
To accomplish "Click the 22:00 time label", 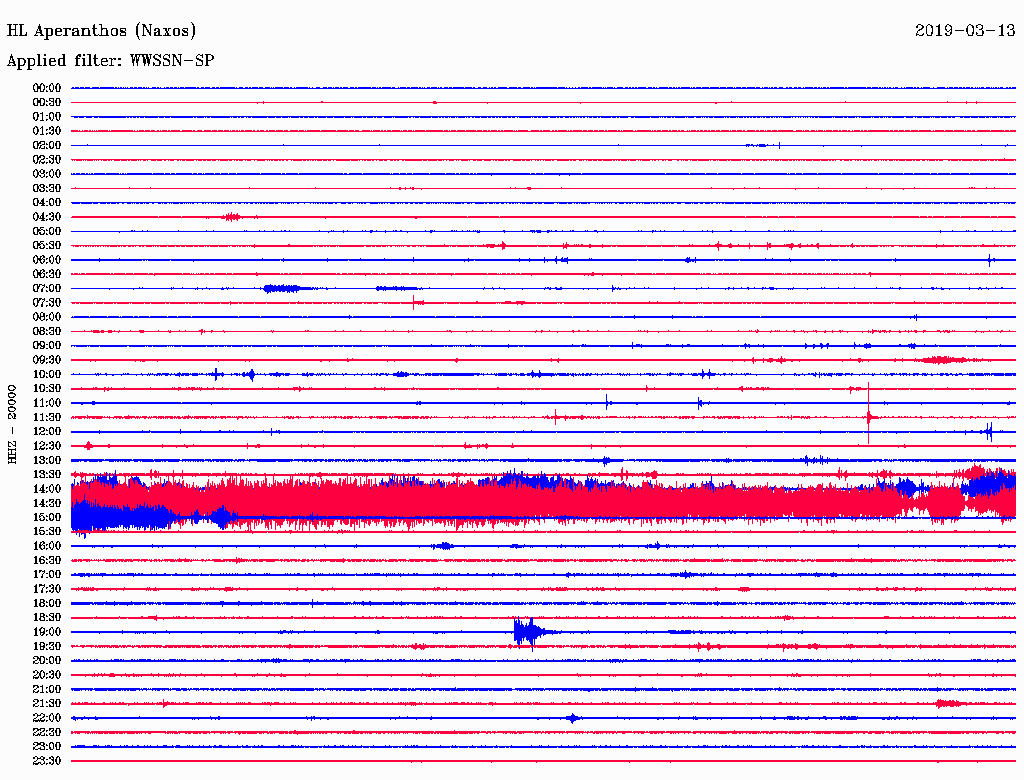I will click(47, 718).
